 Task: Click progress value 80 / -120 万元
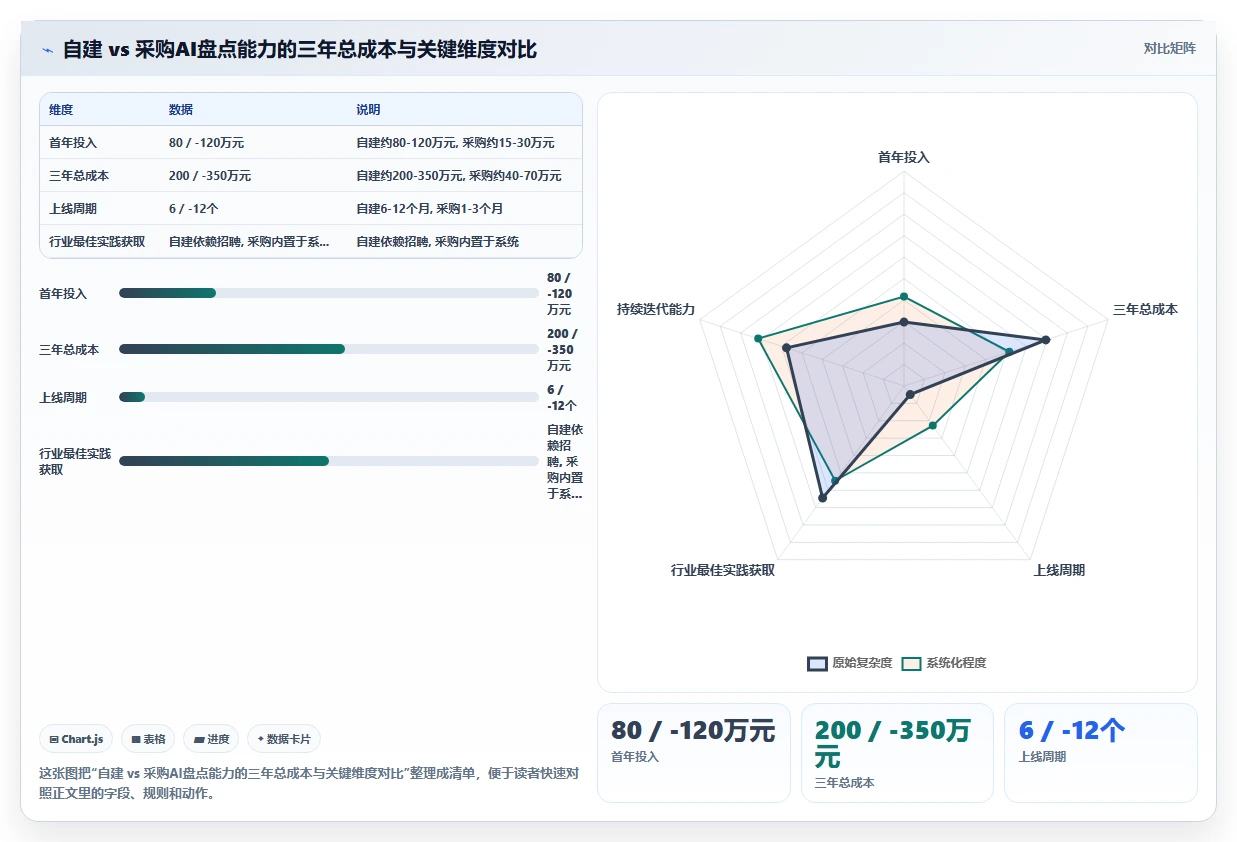(560, 293)
